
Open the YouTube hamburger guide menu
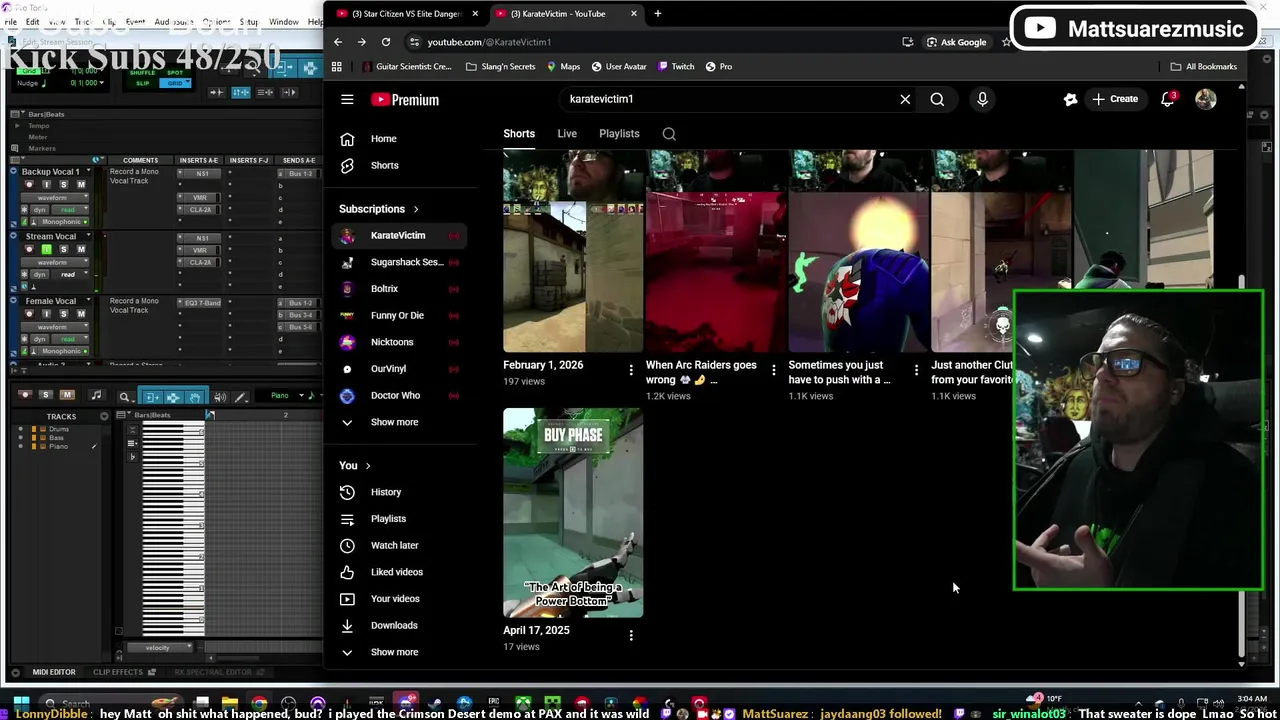tap(347, 99)
